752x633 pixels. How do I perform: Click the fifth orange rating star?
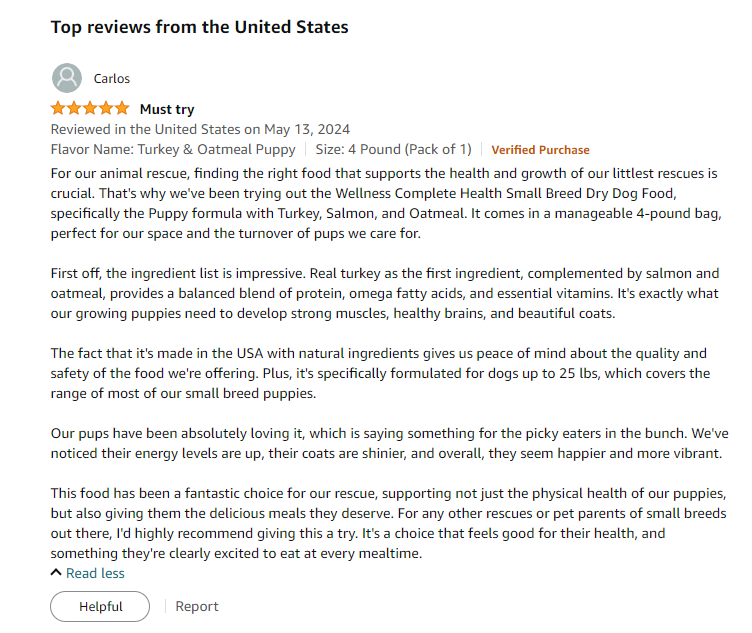[x=122, y=108]
